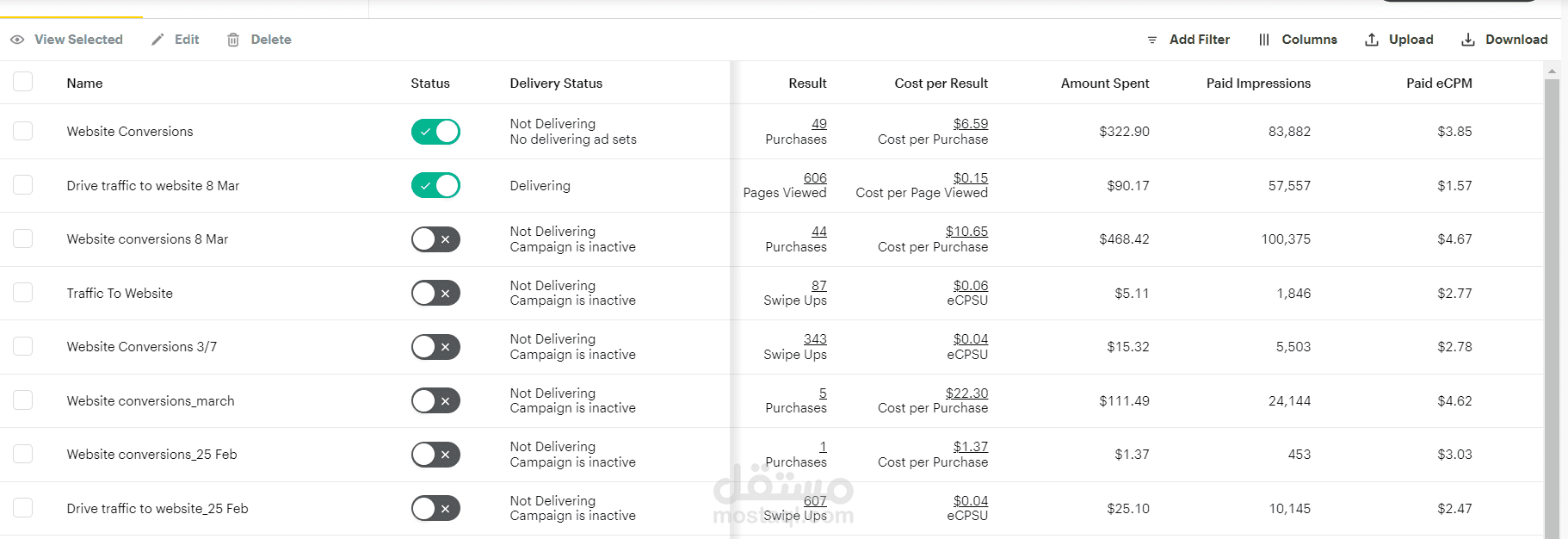Check the select-all header checkbox

tap(23, 82)
